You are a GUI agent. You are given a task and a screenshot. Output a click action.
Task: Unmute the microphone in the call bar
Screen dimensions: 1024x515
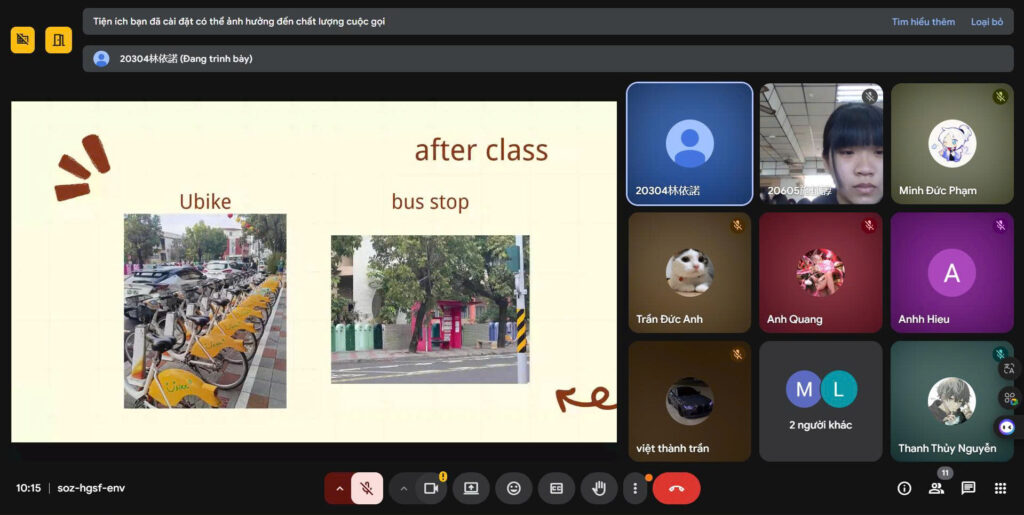(x=367, y=488)
